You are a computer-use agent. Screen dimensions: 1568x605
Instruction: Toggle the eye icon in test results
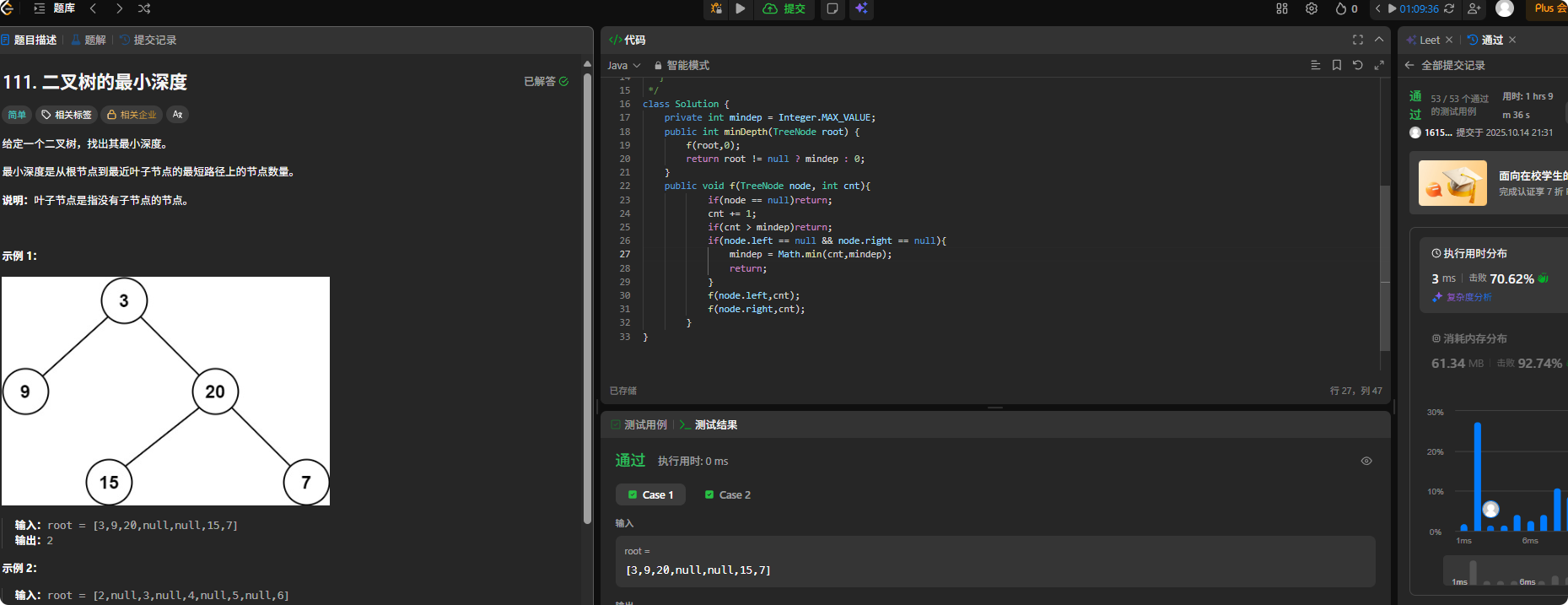pyautogui.click(x=1366, y=461)
